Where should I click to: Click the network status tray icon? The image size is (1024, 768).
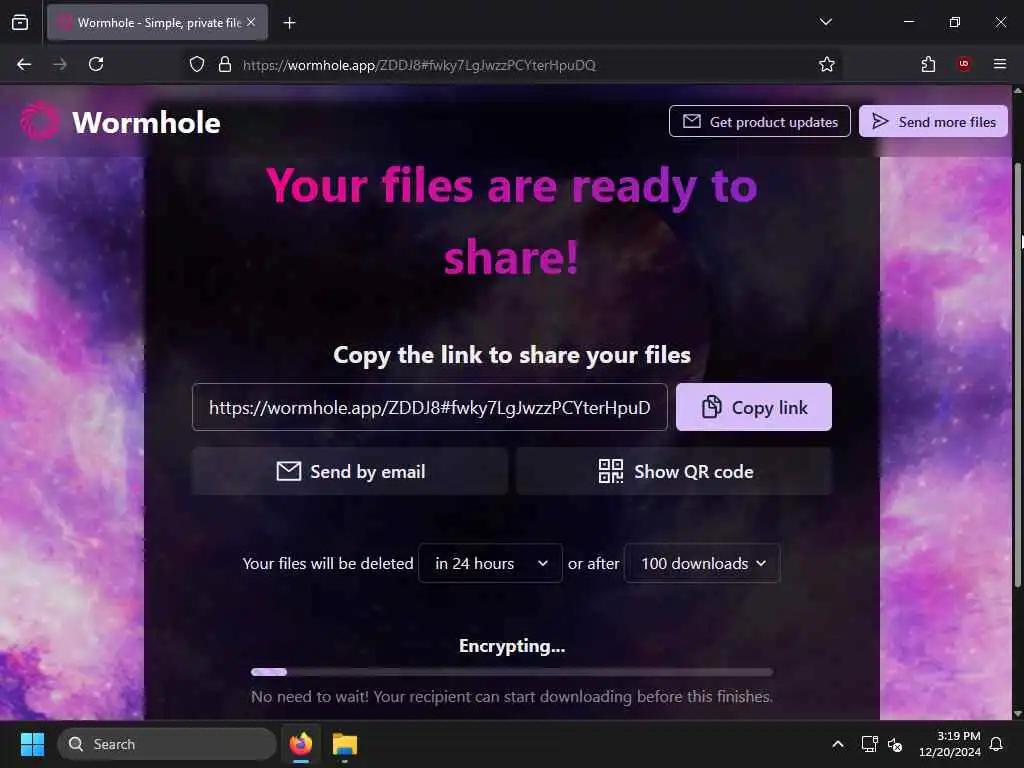click(869, 744)
